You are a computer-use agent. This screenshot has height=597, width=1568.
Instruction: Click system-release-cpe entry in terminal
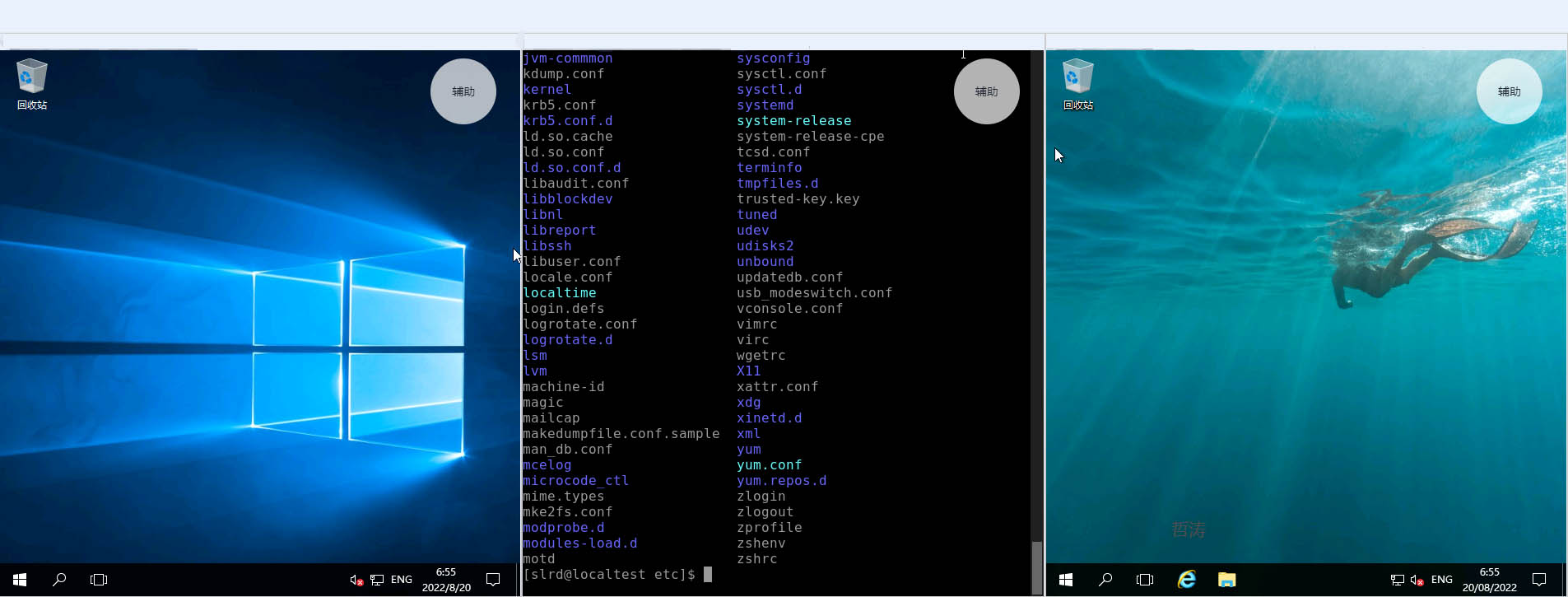pyautogui.click(x=811, y=137)
